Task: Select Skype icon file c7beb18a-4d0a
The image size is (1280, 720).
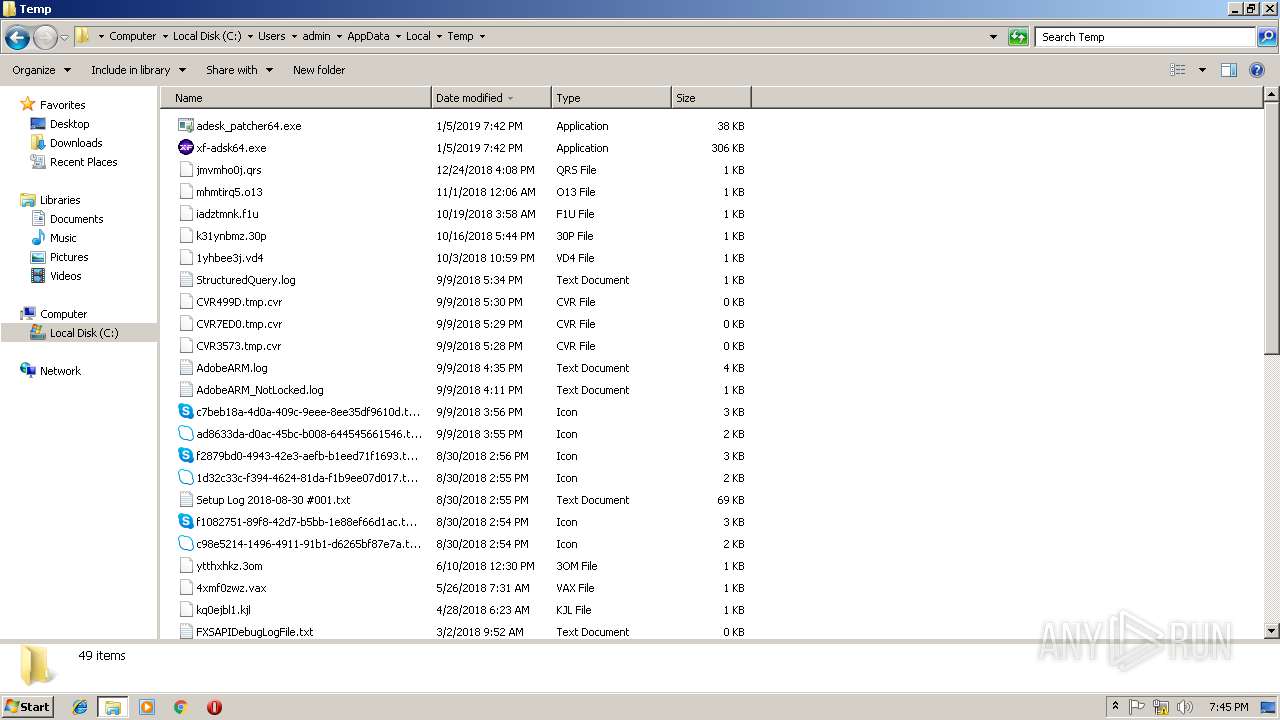Action: coord(185,412)
